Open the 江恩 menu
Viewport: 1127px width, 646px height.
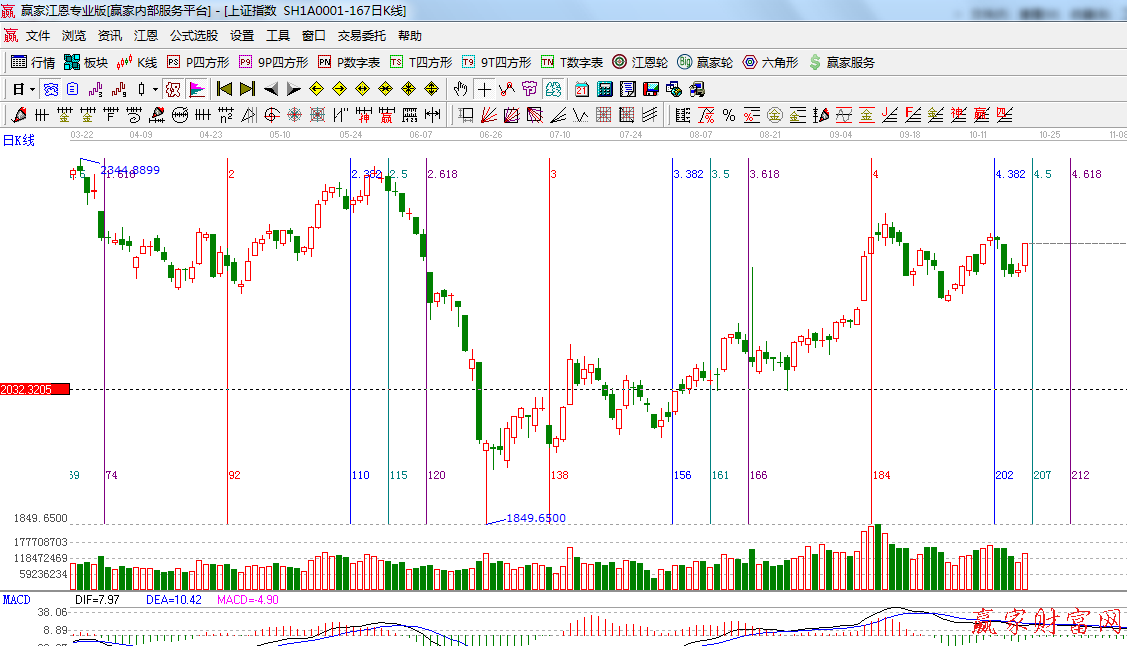146,35
